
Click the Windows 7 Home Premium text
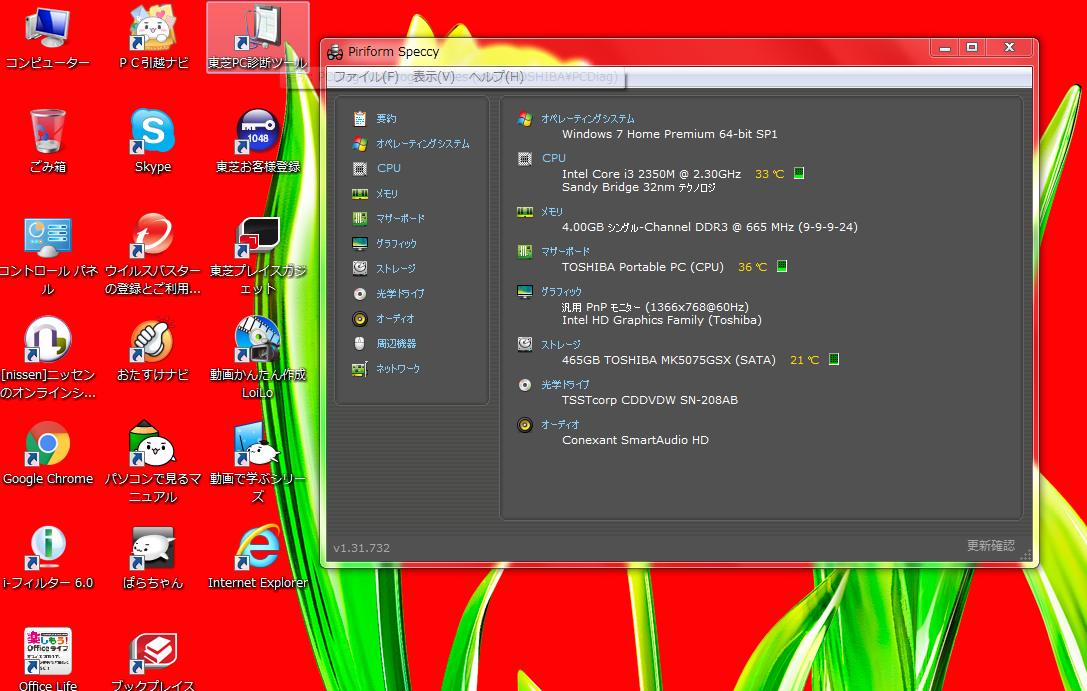pos(670,134)
